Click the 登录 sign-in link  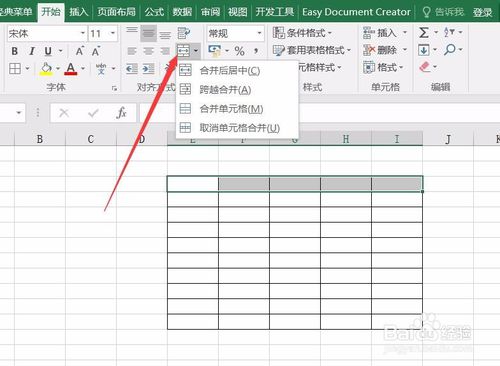coord(482,12)
